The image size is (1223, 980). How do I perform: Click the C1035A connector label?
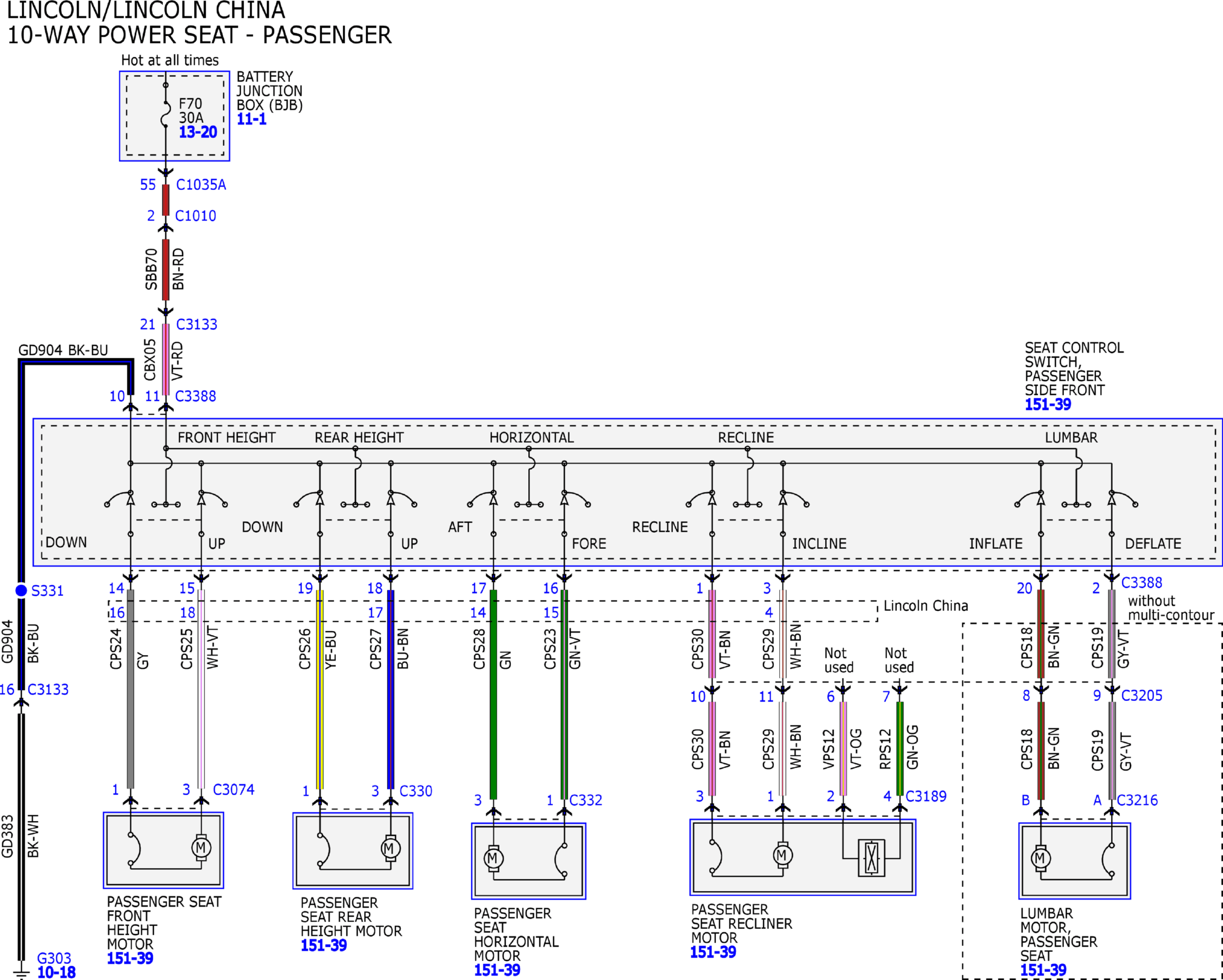point(201,185)
